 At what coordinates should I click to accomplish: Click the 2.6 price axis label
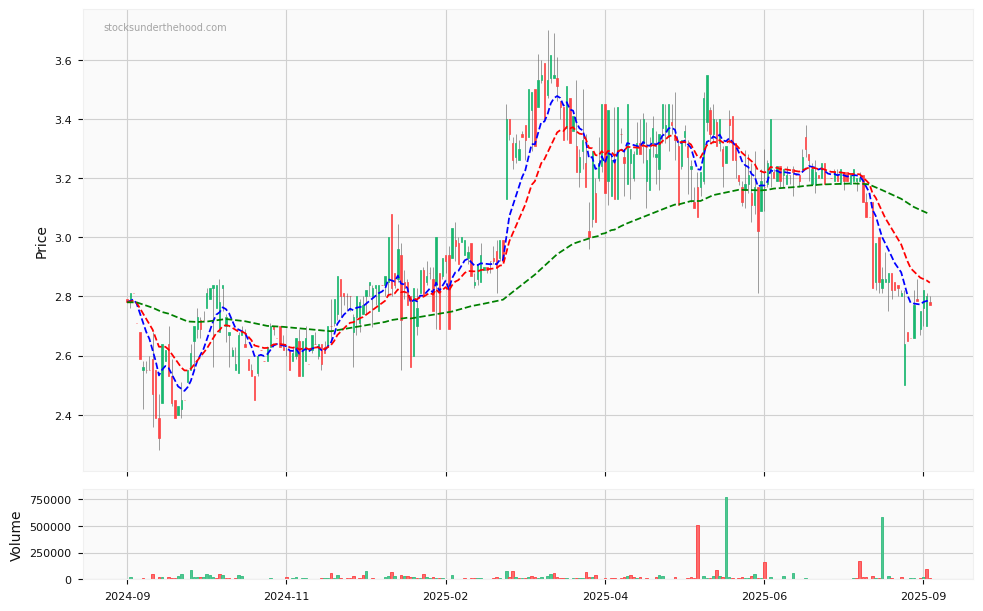[65, 357]
